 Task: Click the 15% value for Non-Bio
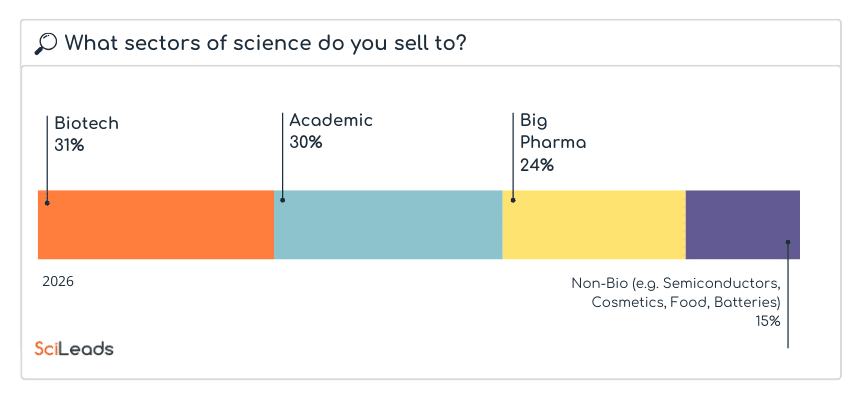(x=768, y=321)
